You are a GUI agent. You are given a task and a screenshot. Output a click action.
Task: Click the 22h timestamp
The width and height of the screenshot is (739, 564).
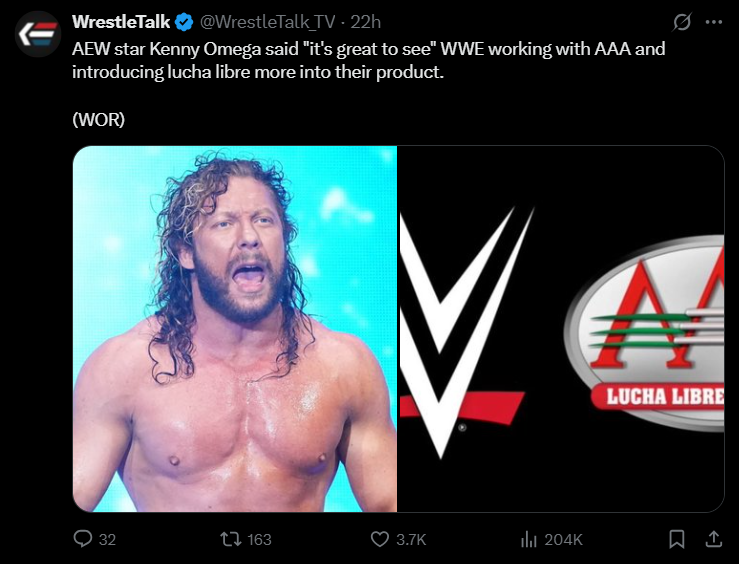click(x=366, y=22)
